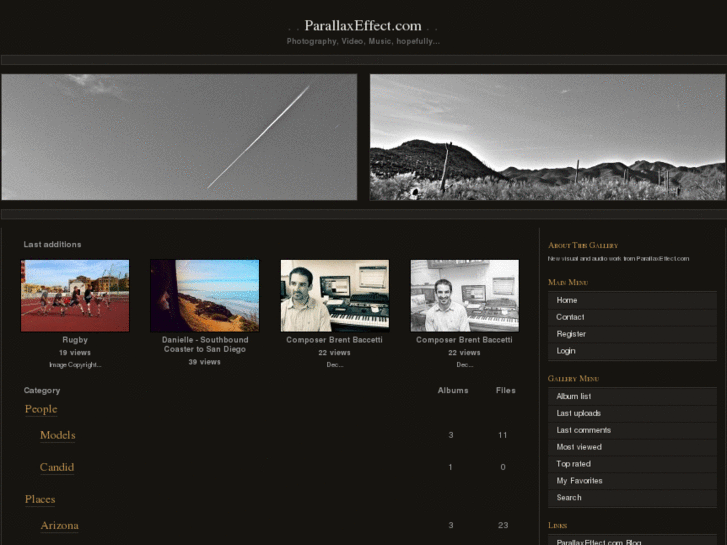Click the About This Gallery heading
Image resolution: width=727 pixels, height=545 pixels.
click(x=583, y=245)
